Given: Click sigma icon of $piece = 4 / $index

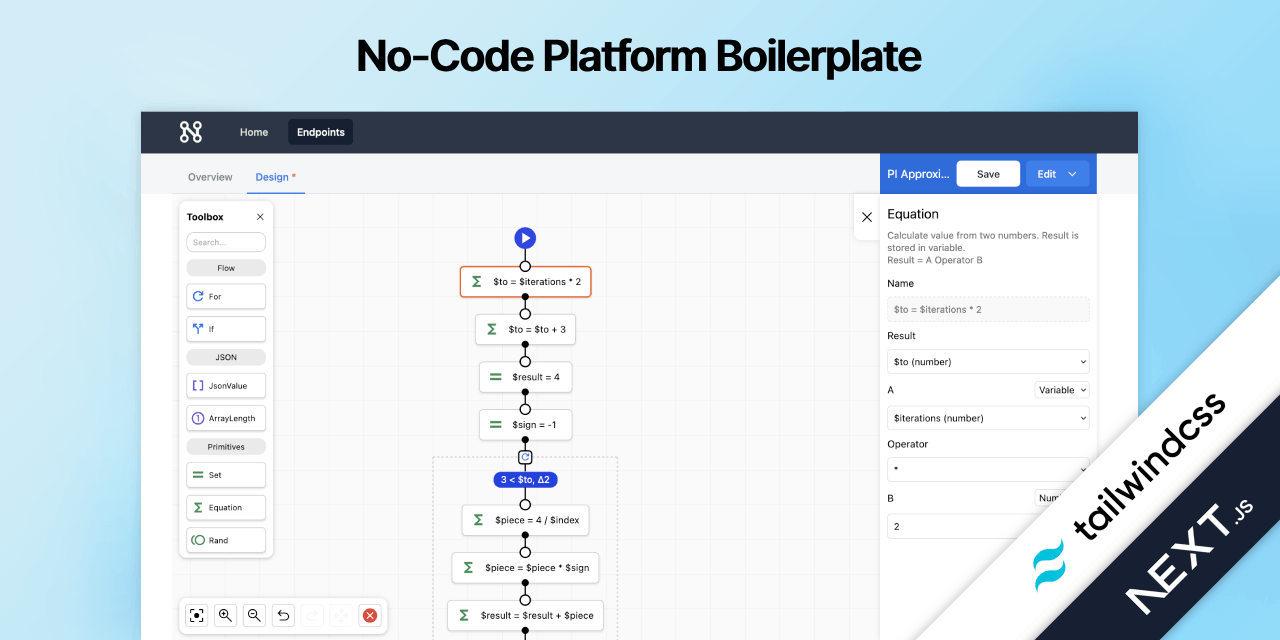Looking at the screenshot, I should tap(478, 520).
